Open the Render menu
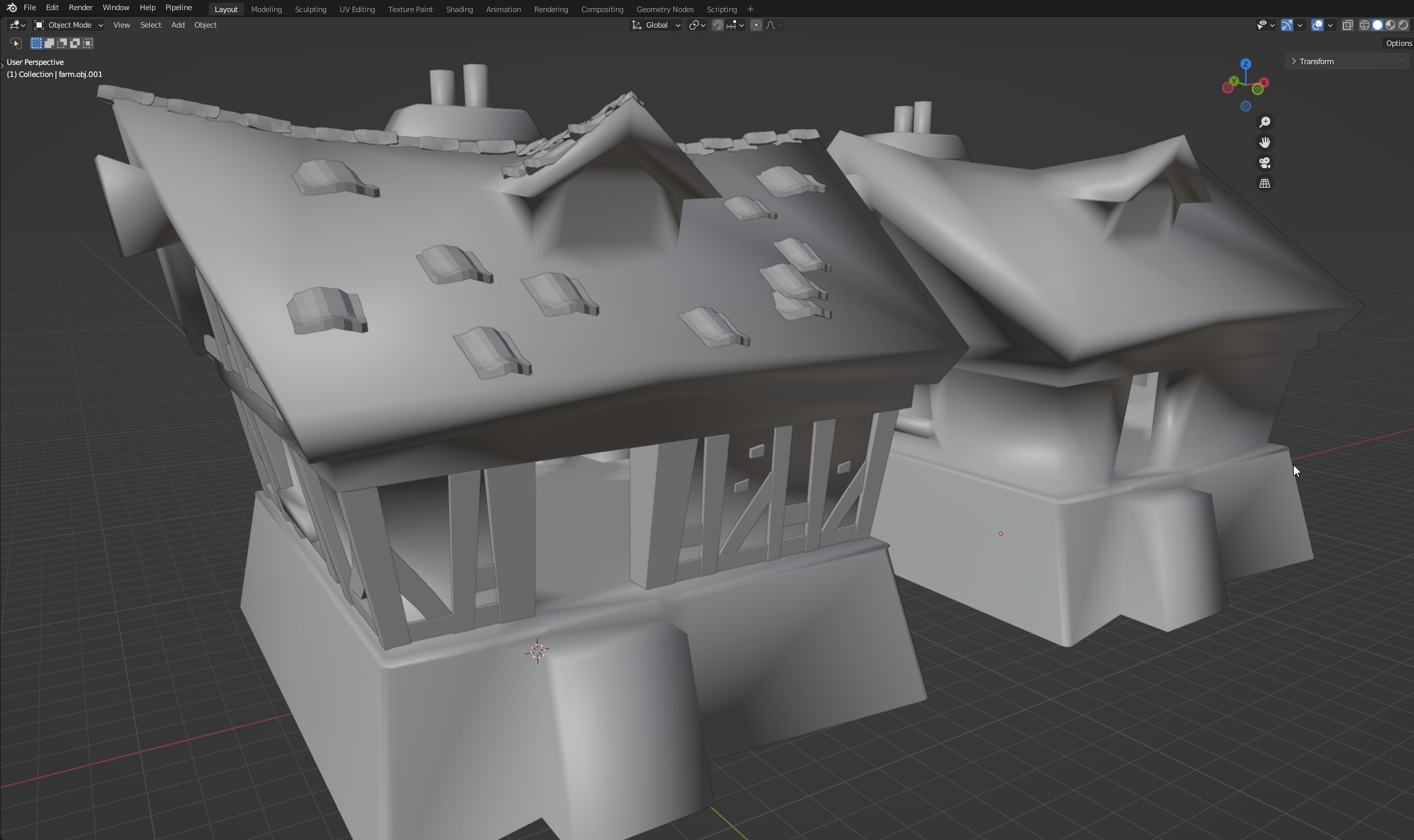The height and width of the screenshot is (840, 1414). click(80, 7)
